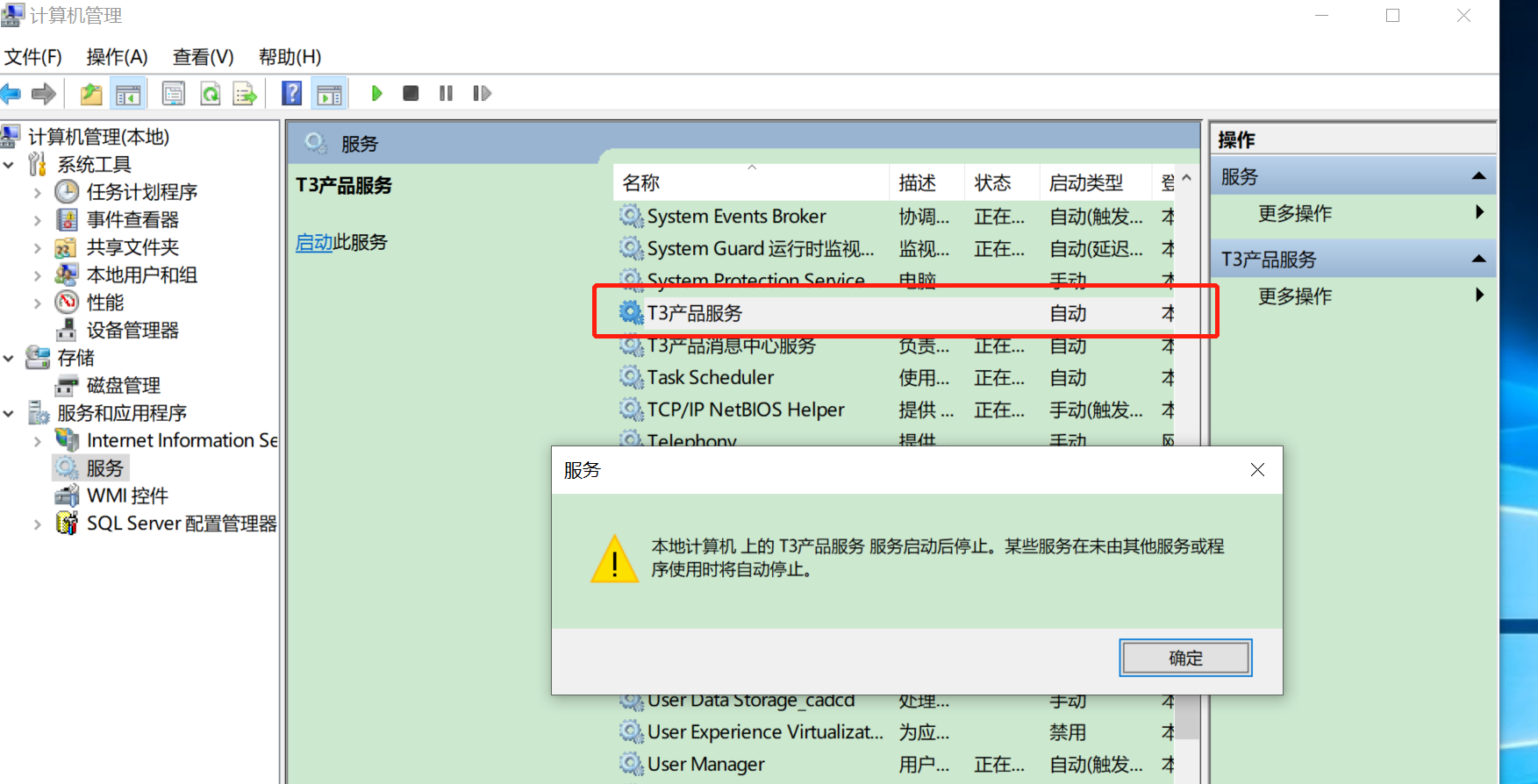Click the 共享文件夹 icon in tree
The image size is (1538, 784).
[x=67, y=247]
